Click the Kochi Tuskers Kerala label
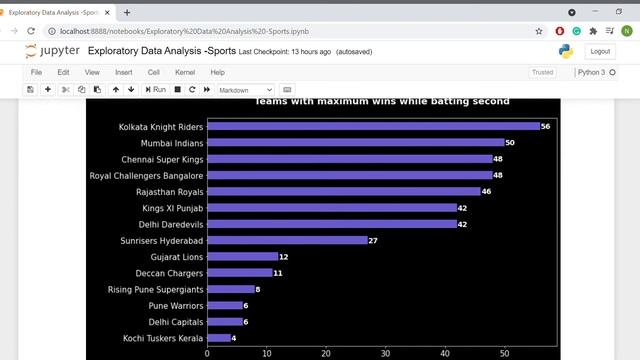Viewport: 640px width, 360px height. (x=163, y=338)
